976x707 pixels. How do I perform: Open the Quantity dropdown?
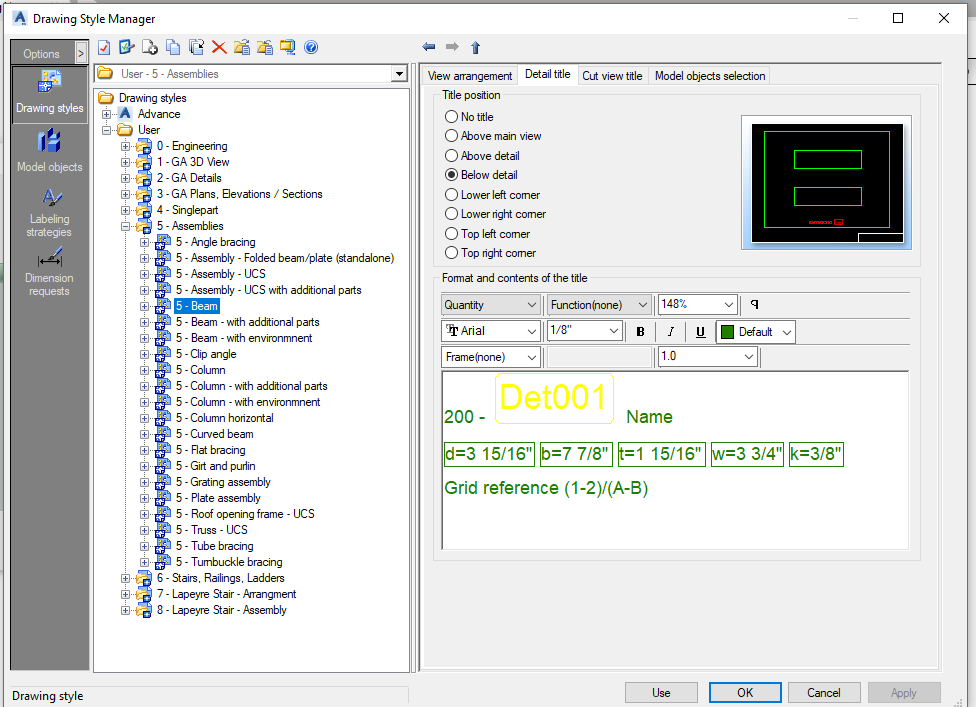coord(490,304)
